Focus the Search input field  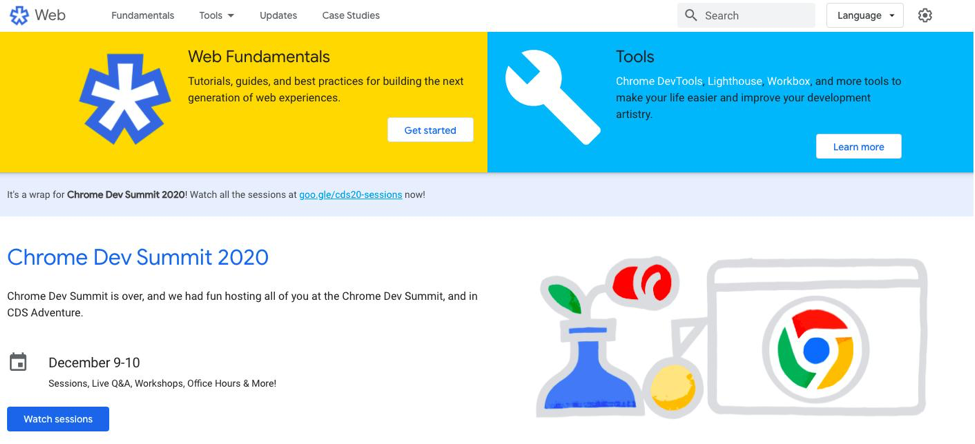(x=746, y=16)
